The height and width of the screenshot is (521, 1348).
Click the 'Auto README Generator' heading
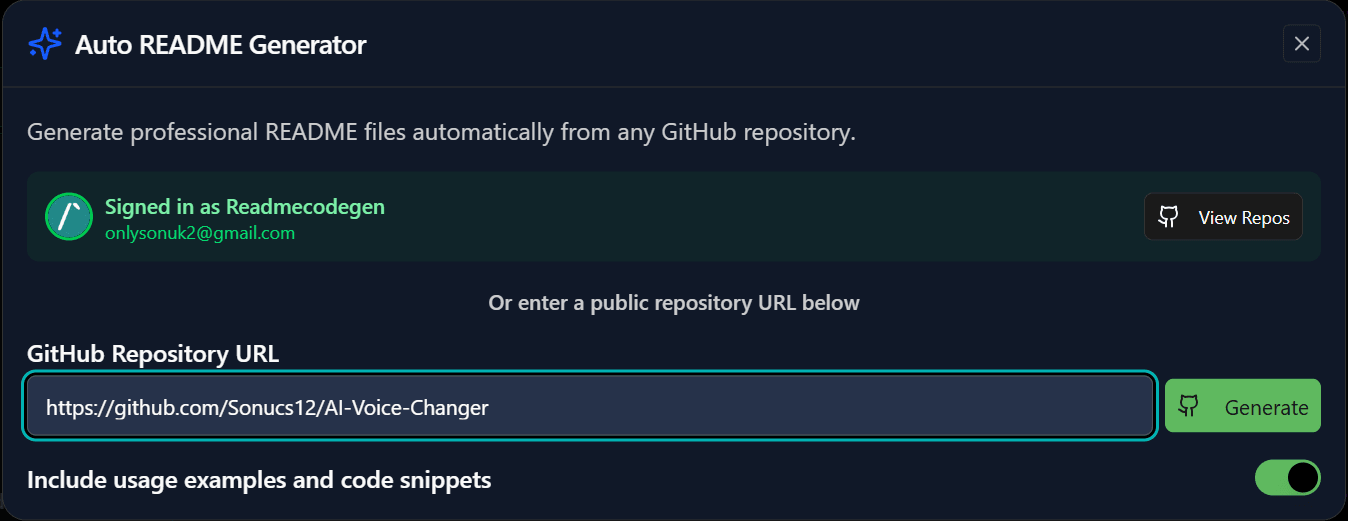click(221, 45)
